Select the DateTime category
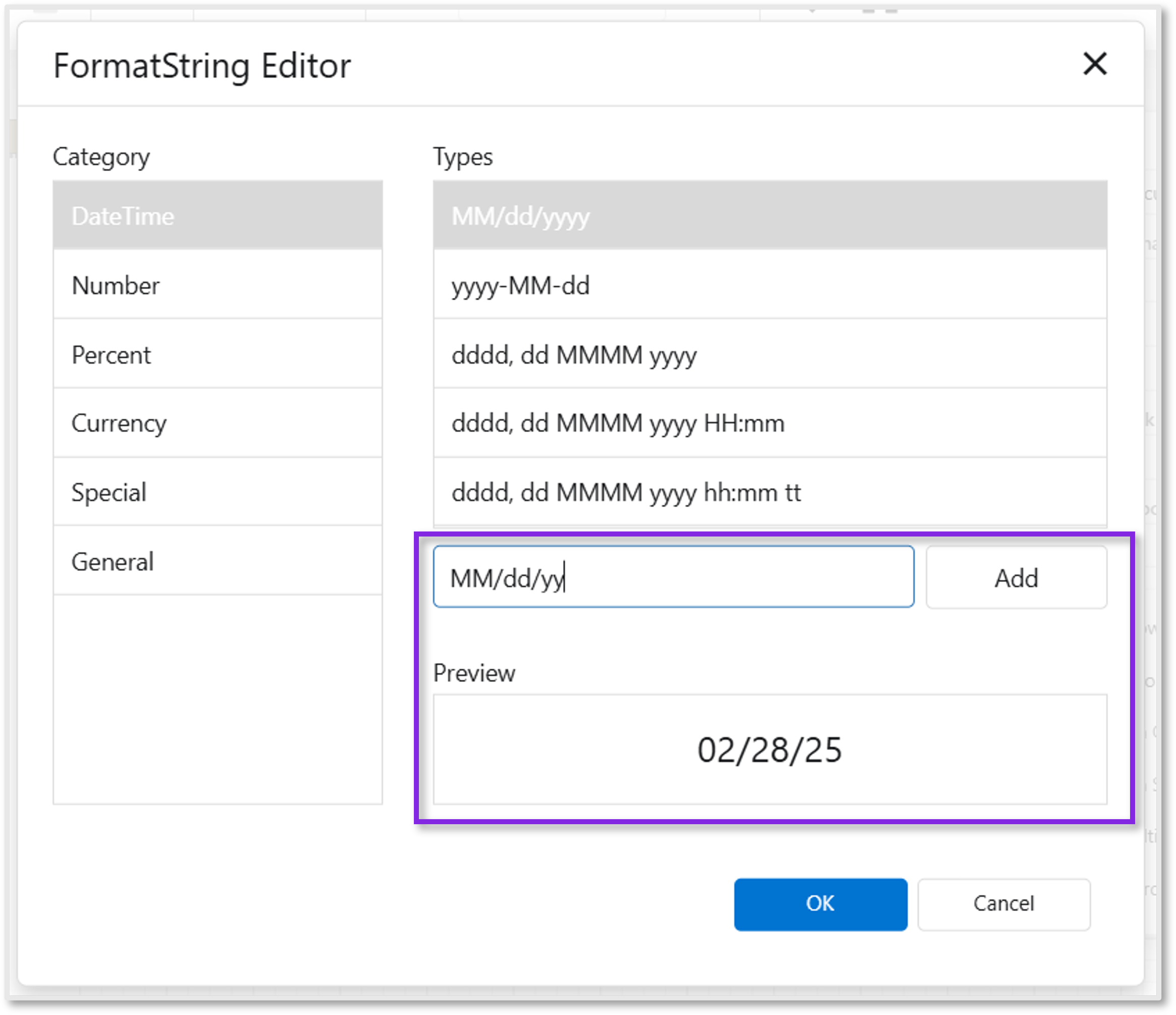This screenshot has height=1015, width=1176. tap(218, 217)
